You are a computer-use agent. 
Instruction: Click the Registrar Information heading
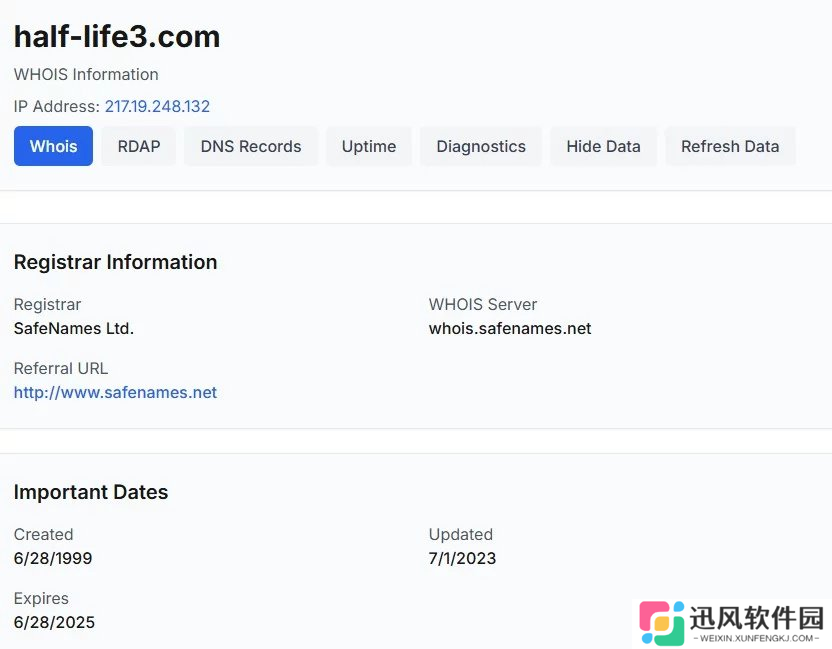pyautogui.click(x=115, y=262)
